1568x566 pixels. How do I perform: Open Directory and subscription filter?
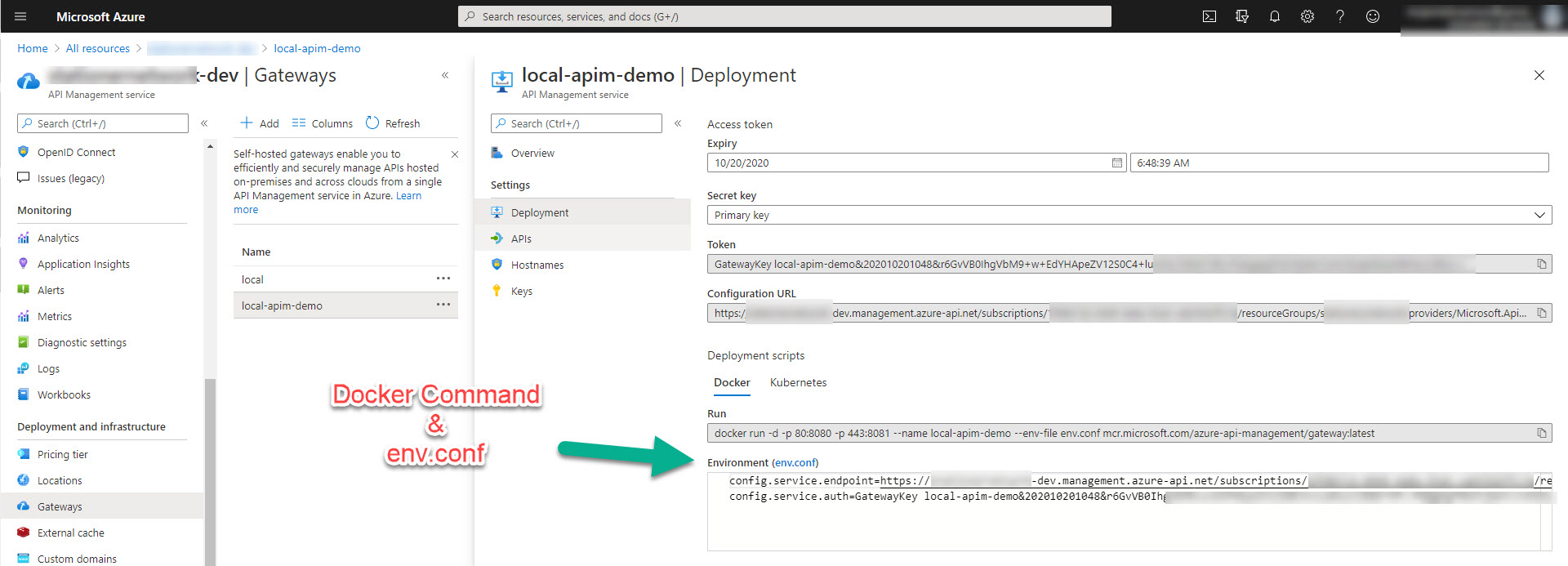click(1242, 16)
